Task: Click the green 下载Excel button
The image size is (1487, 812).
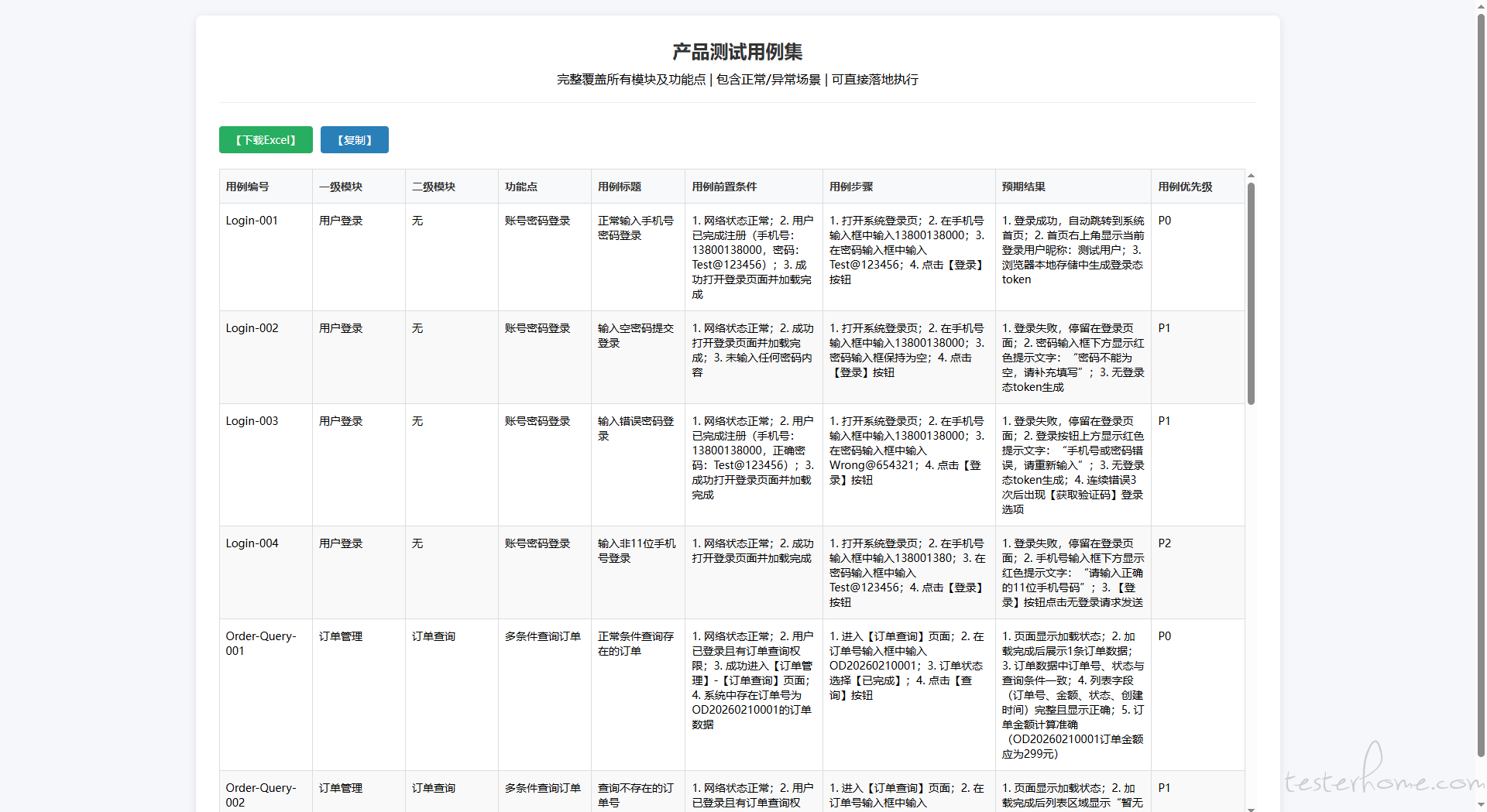Action: point(266,140)
